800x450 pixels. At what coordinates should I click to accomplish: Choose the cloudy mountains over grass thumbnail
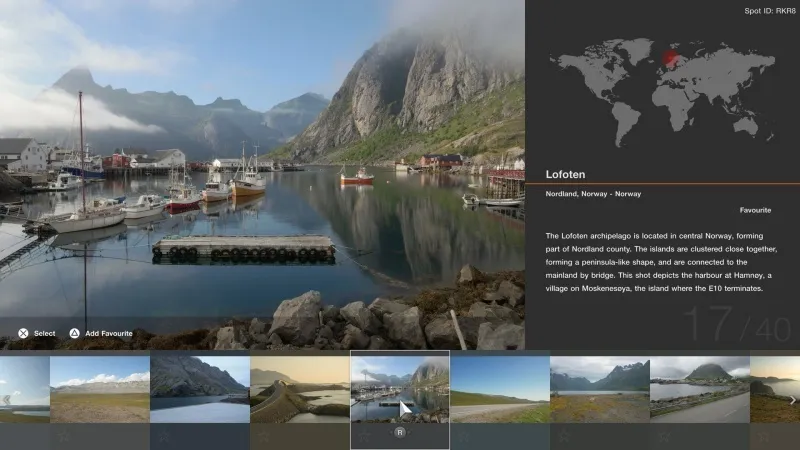[x=600, y=389]
